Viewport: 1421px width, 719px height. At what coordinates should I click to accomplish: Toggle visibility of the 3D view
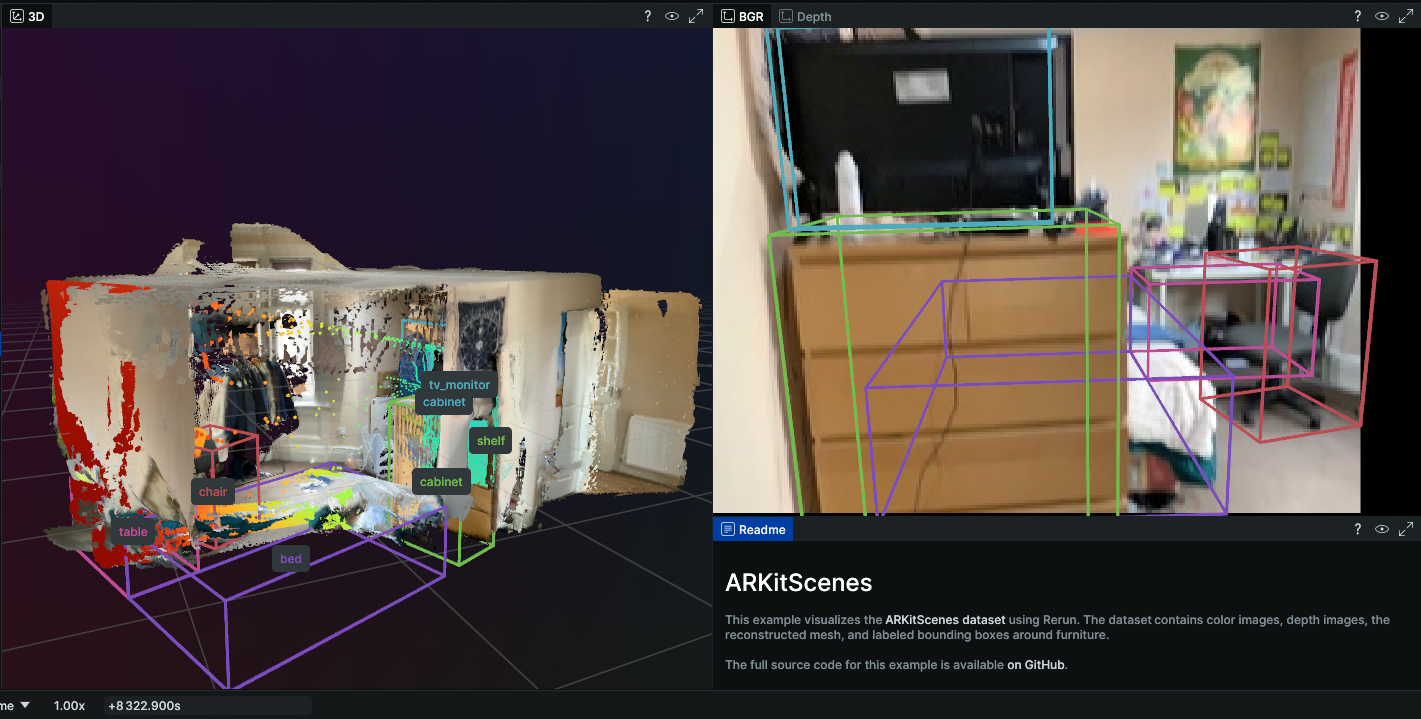point(672,16)
